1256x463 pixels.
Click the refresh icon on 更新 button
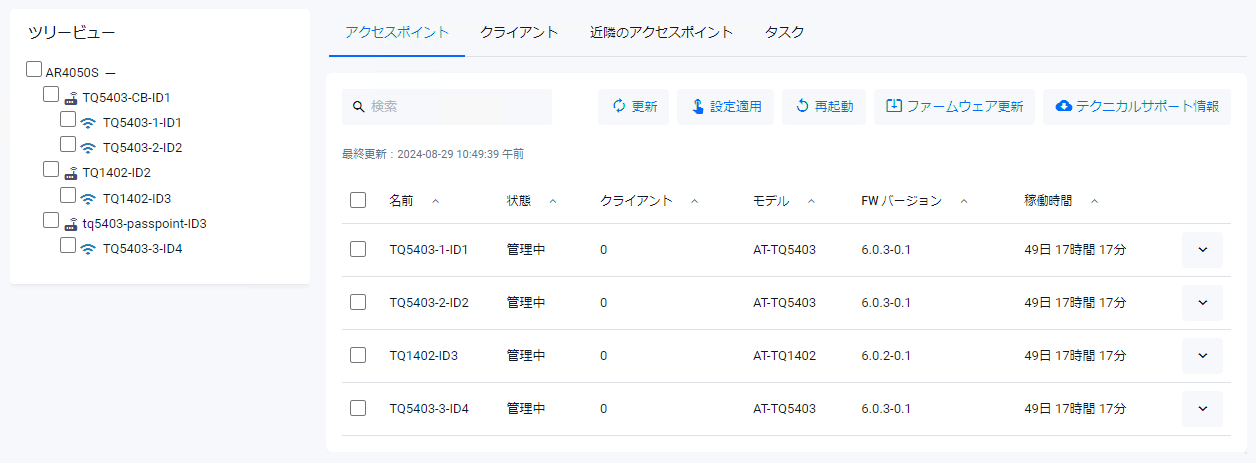[618, 107]
